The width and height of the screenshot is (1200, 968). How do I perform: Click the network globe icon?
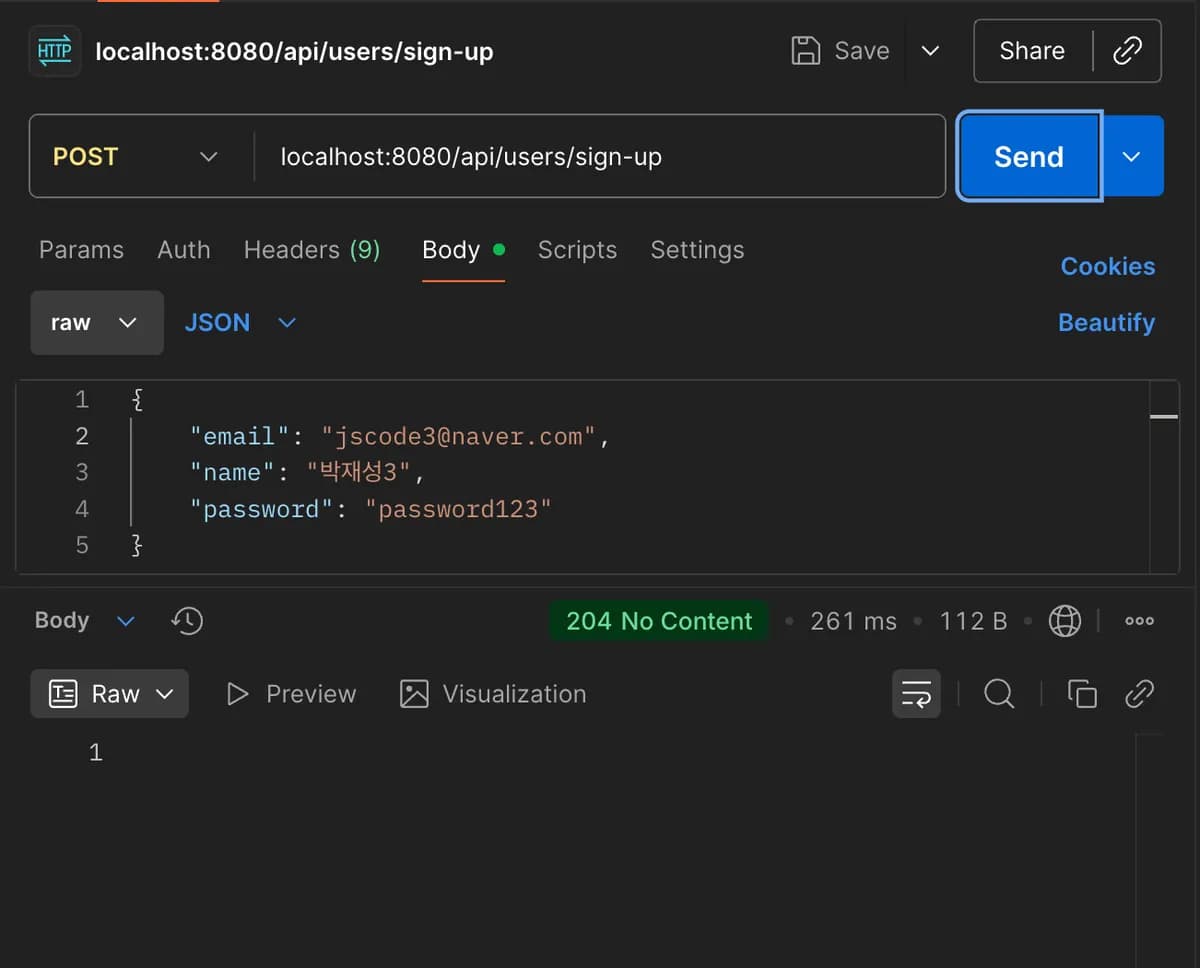tap(1064, 621)
